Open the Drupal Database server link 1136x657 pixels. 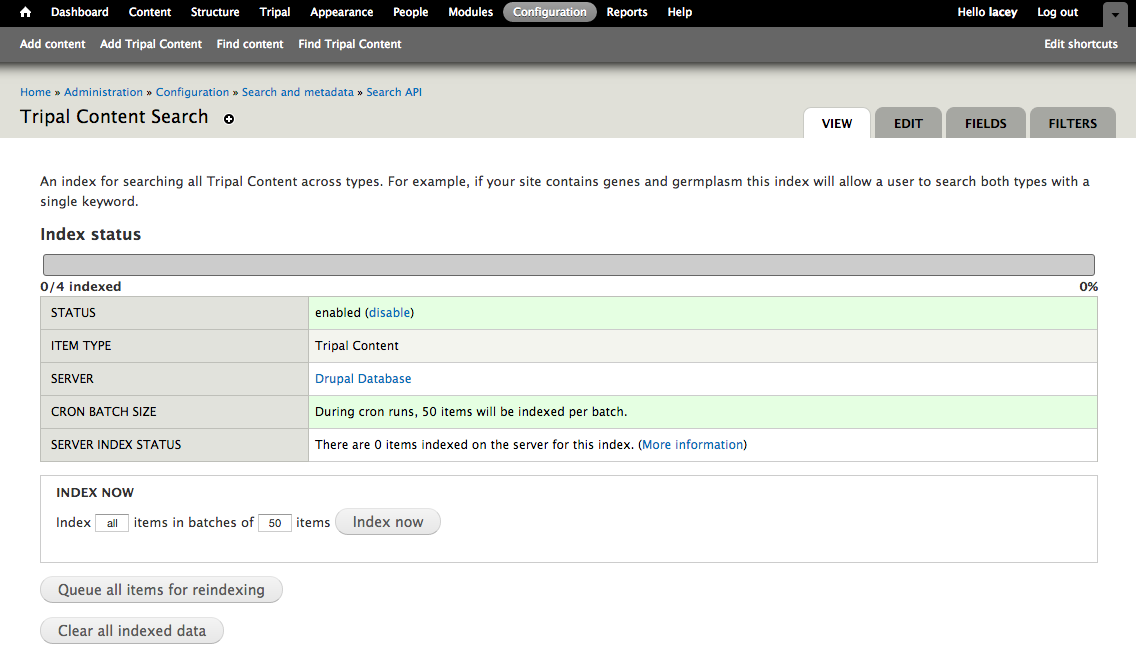[363, 379]
